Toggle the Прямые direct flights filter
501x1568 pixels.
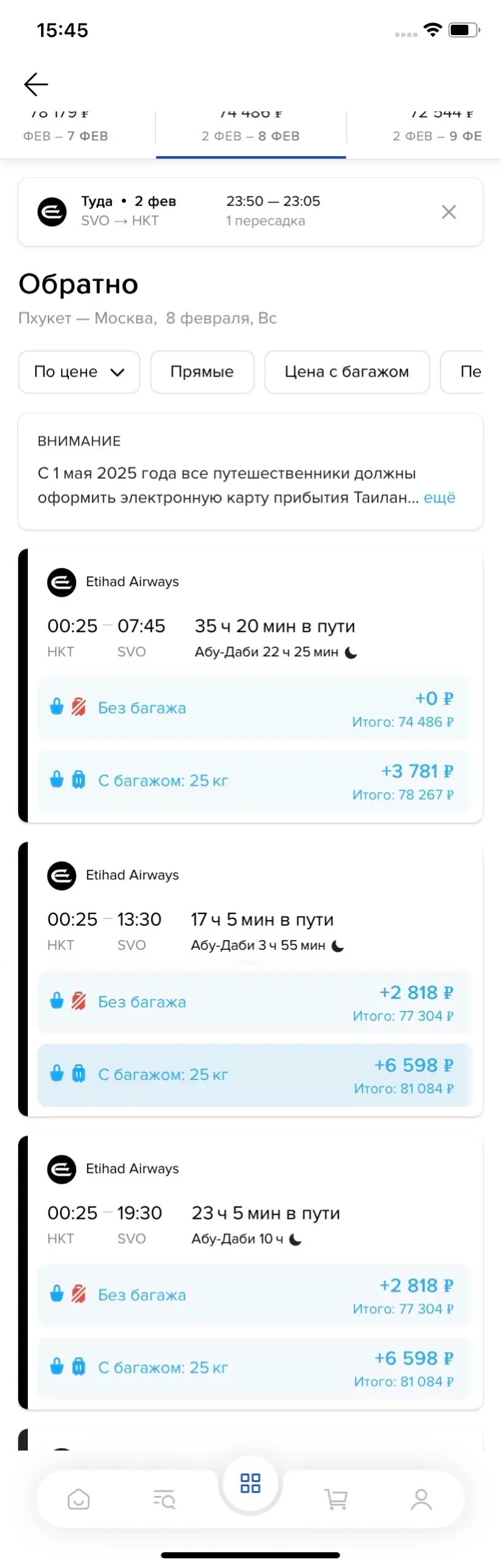(x=202, y=372)
